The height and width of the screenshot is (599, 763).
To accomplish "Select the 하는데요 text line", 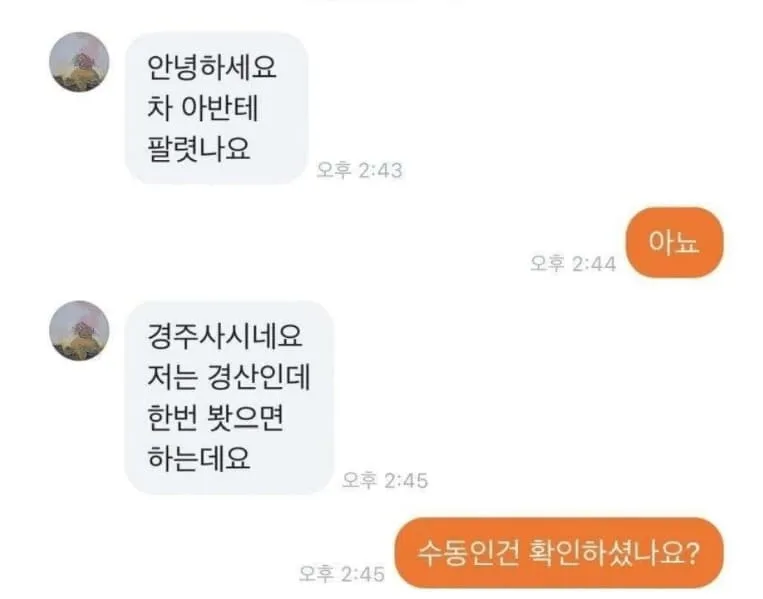I will tap(199, 458).
